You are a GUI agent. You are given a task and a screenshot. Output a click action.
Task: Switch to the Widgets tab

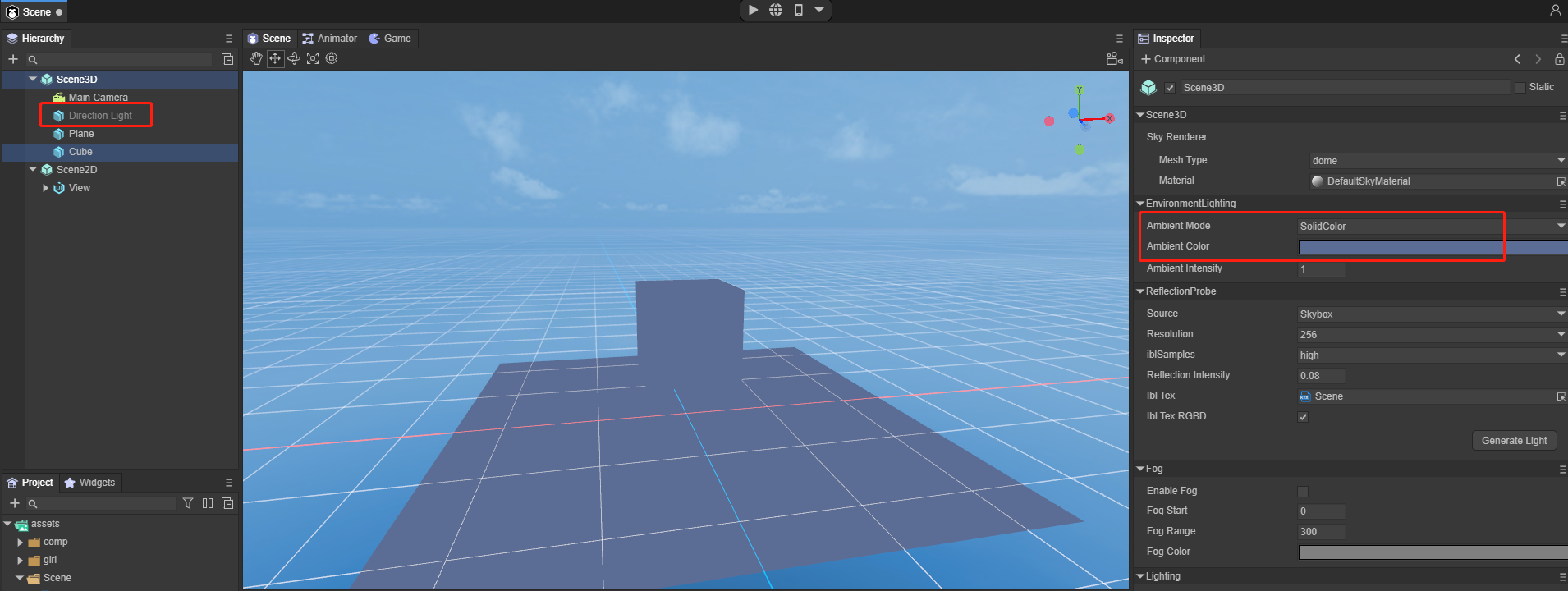click(89, 483)
